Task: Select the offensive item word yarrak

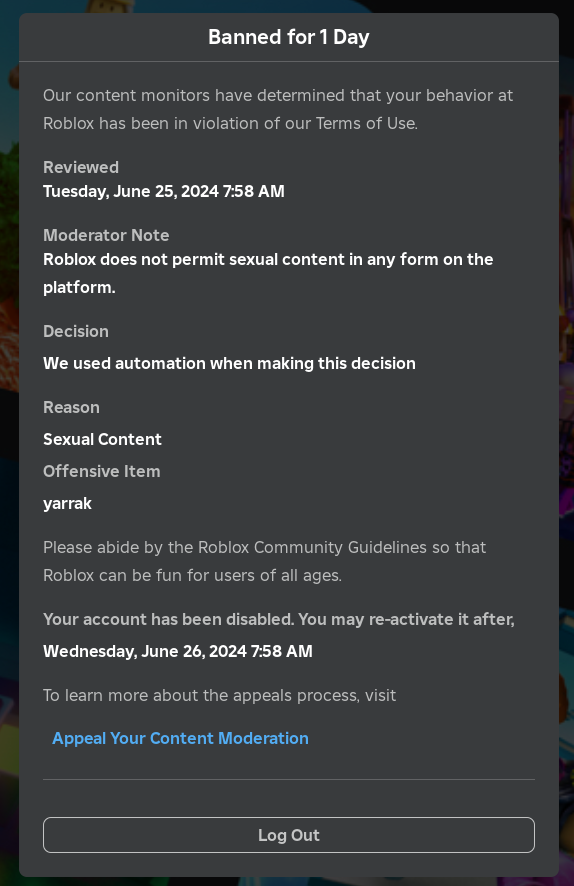Action: [x=67, y=503]
